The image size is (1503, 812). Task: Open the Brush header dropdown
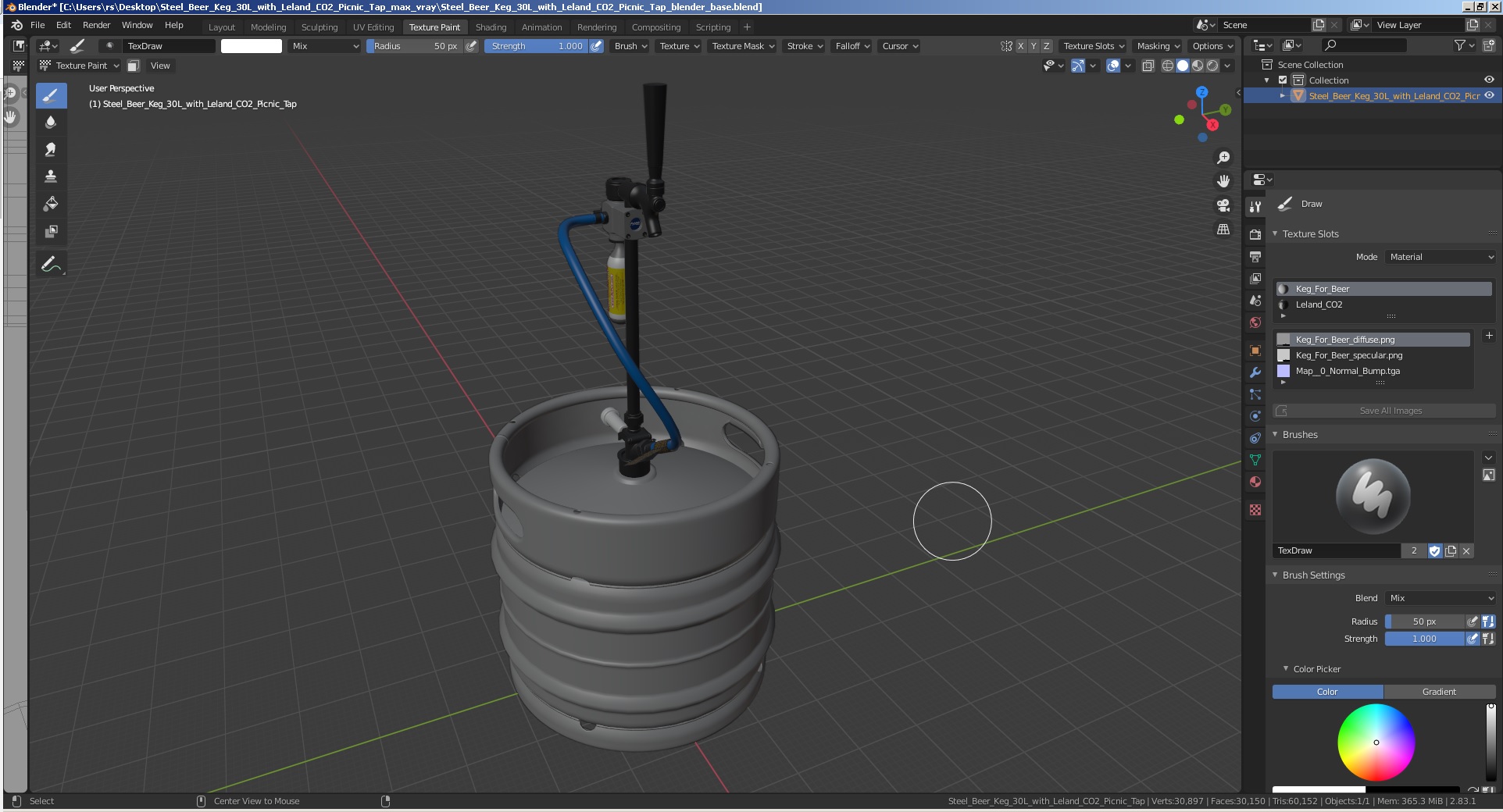630,46
